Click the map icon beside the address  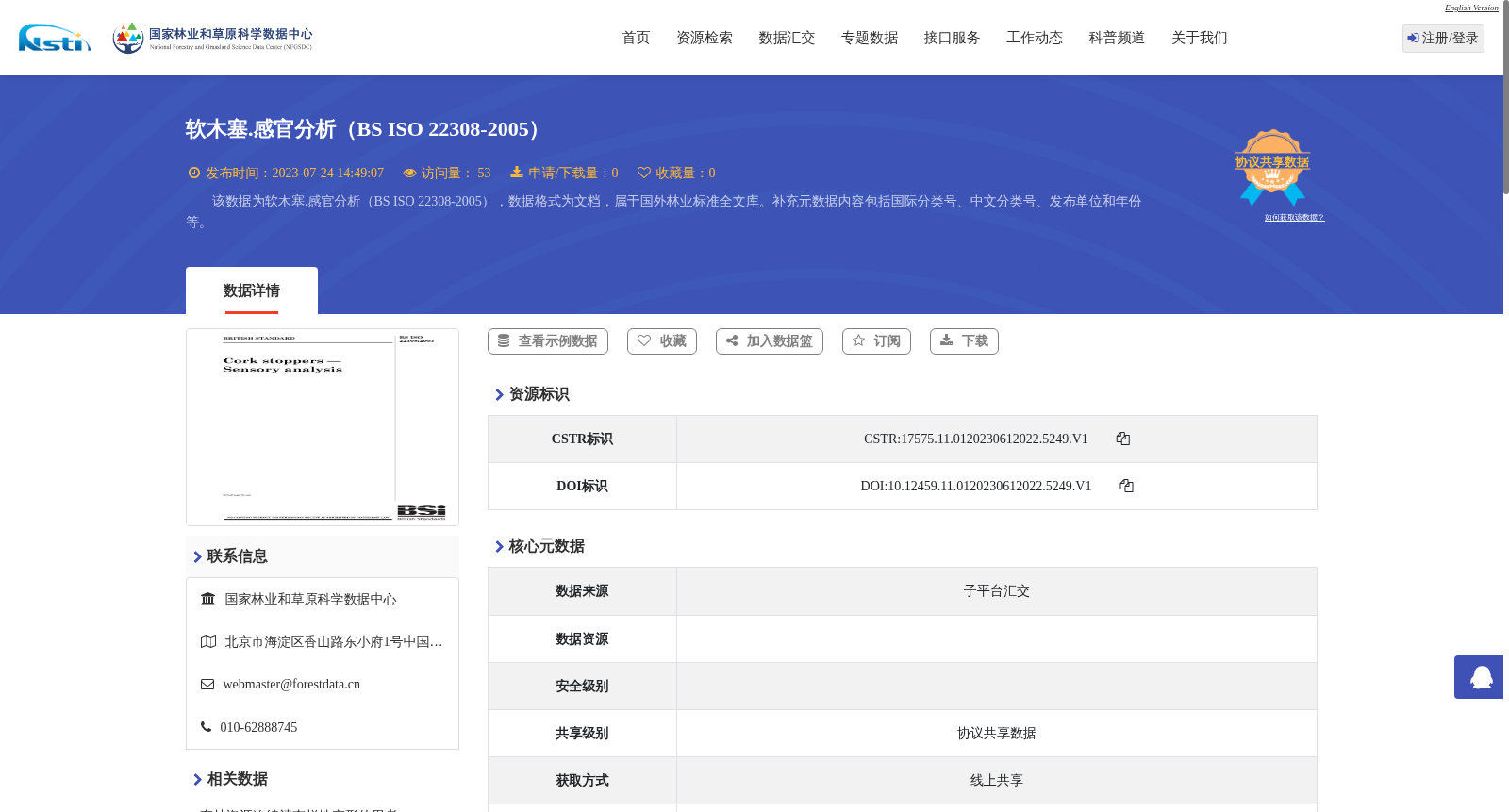[208, 641]
